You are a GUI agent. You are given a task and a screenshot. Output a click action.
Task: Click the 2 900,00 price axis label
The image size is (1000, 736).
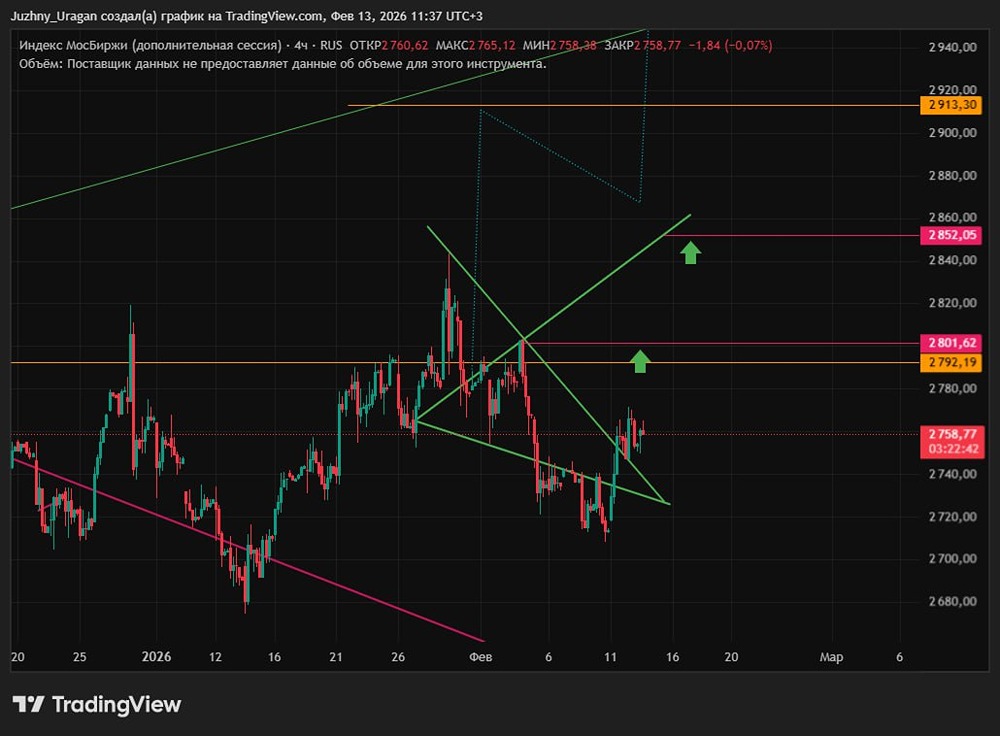click(952, 133)
